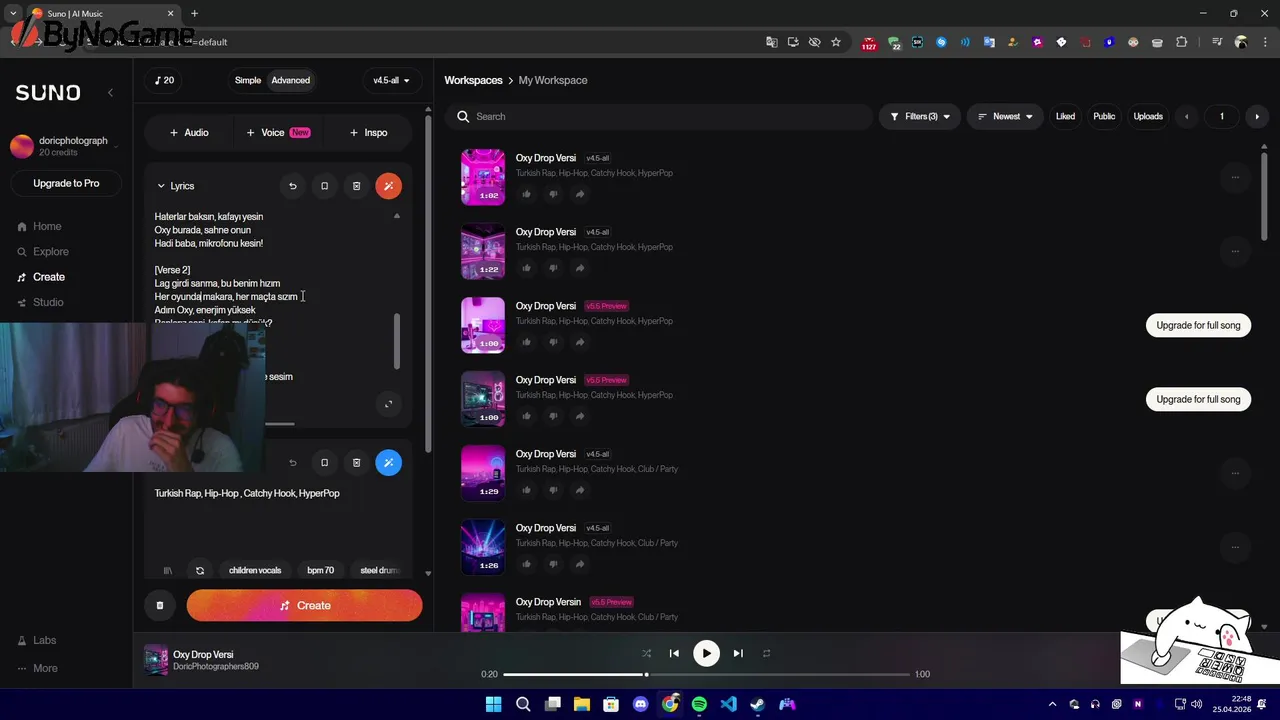1280x720 pixels.
Task: Undo the last Lyrics edit
Action: click(x=292, y=186)
